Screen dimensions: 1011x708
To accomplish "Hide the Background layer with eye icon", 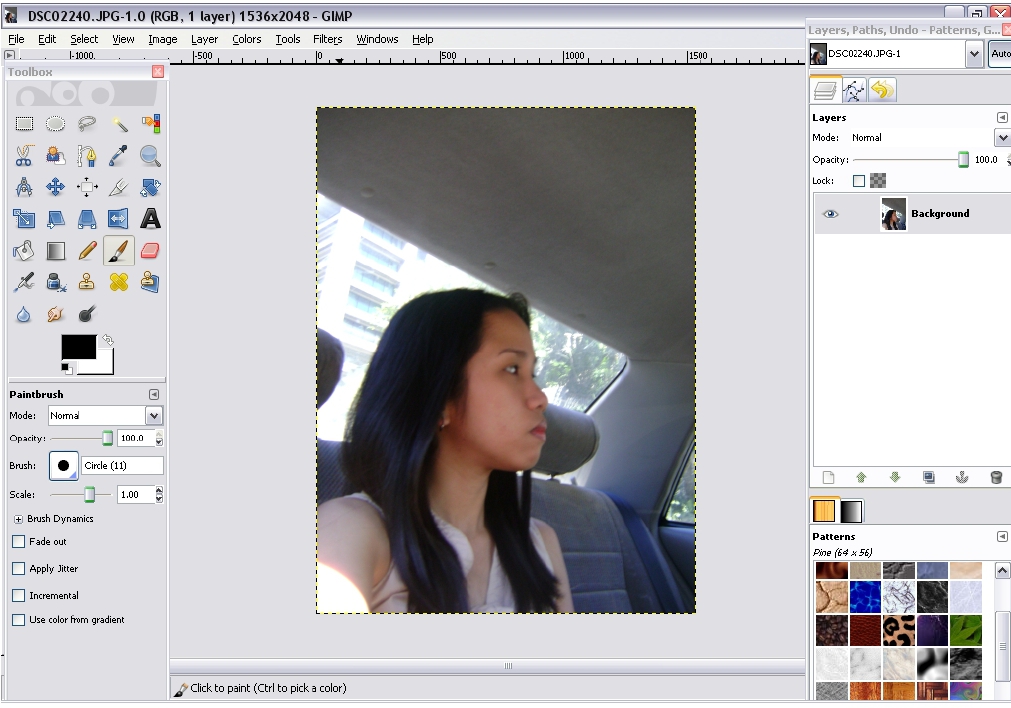I will click(831, 214).
